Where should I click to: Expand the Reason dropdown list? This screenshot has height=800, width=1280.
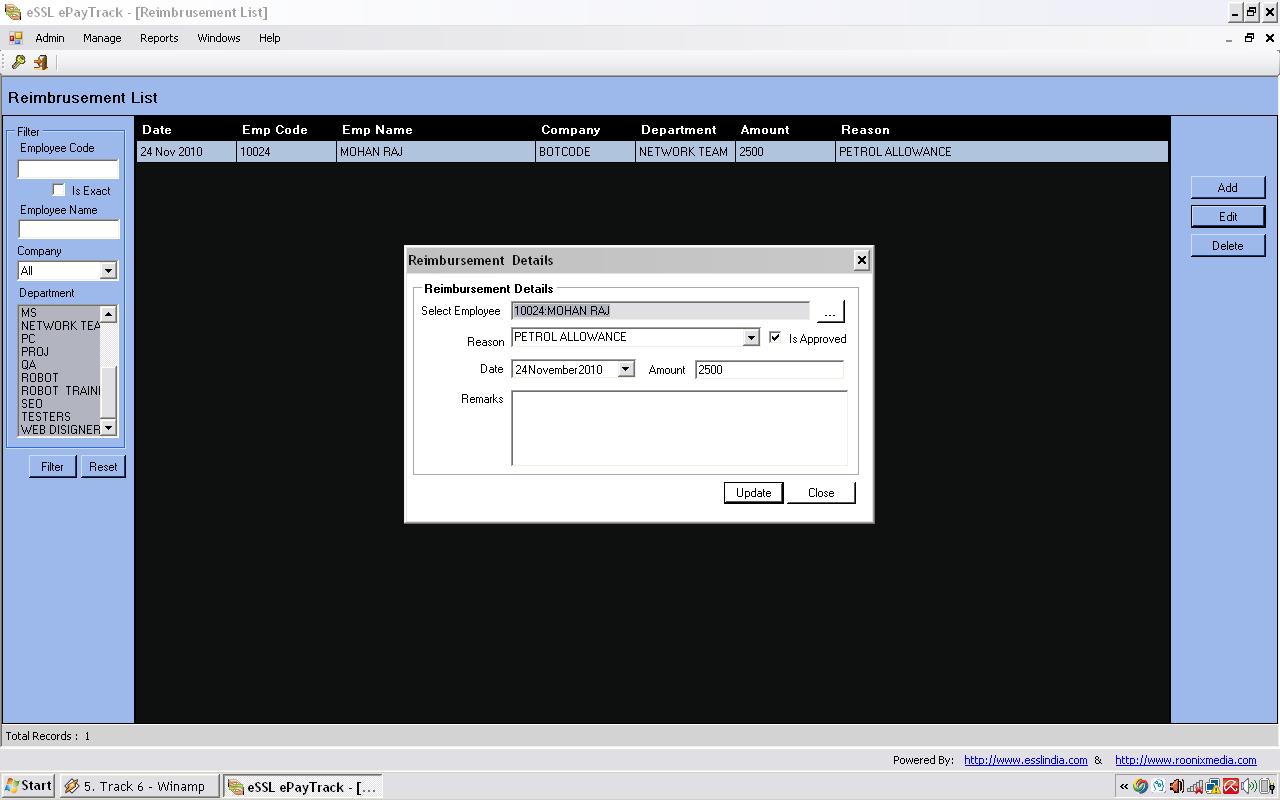751,338
